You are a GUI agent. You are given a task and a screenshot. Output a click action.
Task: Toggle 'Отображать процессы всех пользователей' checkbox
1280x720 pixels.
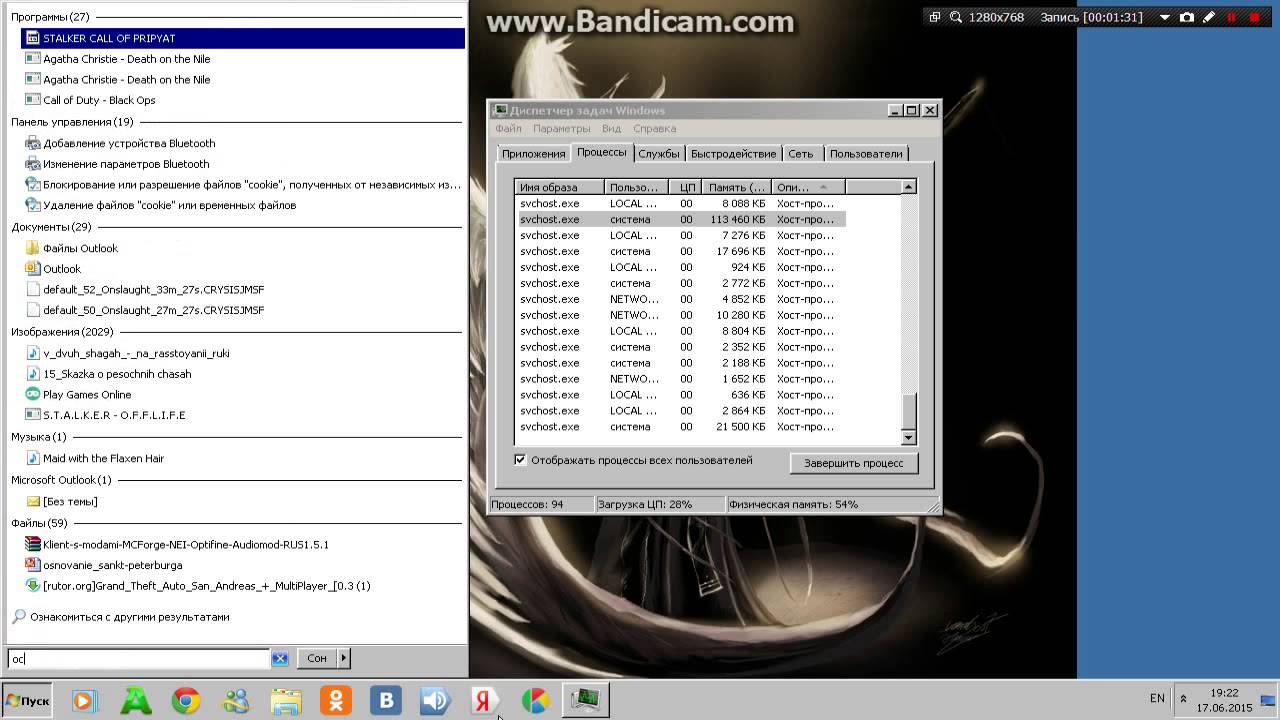(x=520, y=460)
